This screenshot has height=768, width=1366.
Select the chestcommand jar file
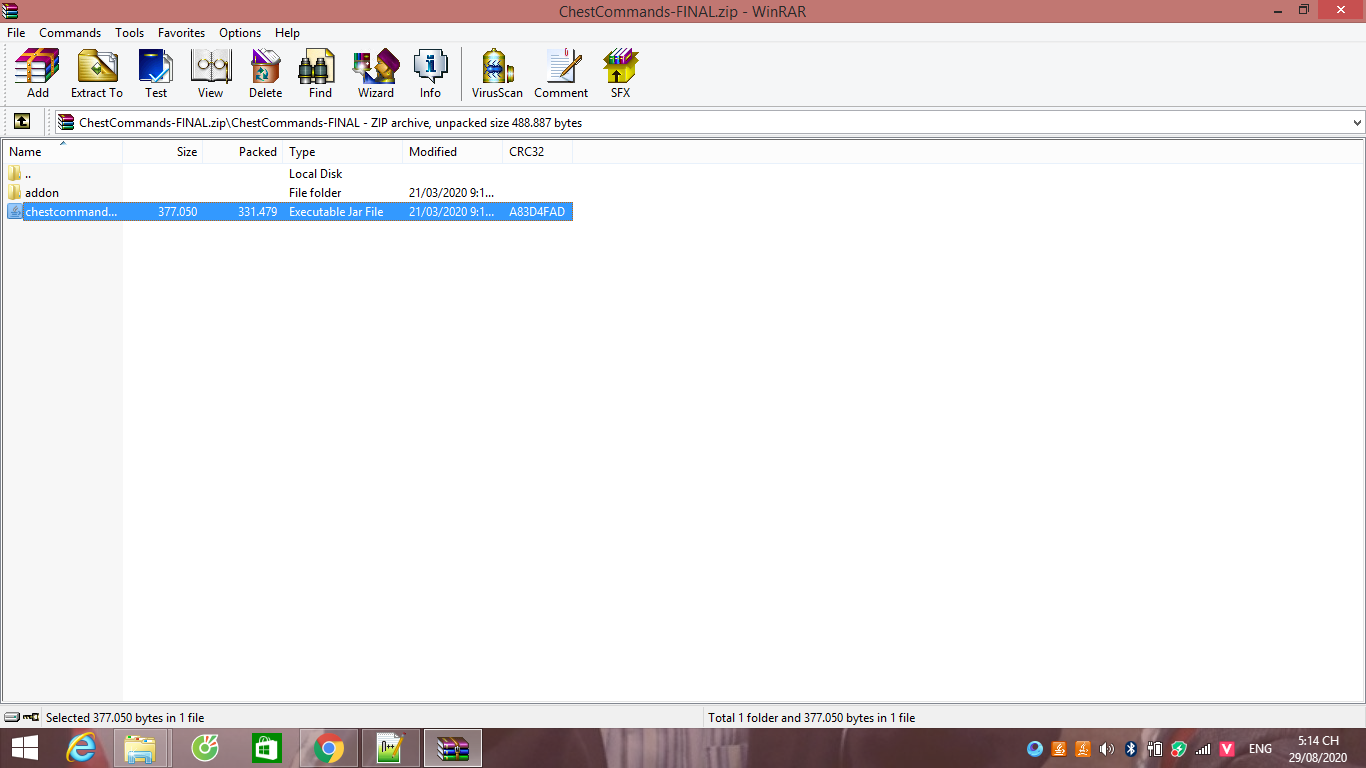(x=288, y=212)
